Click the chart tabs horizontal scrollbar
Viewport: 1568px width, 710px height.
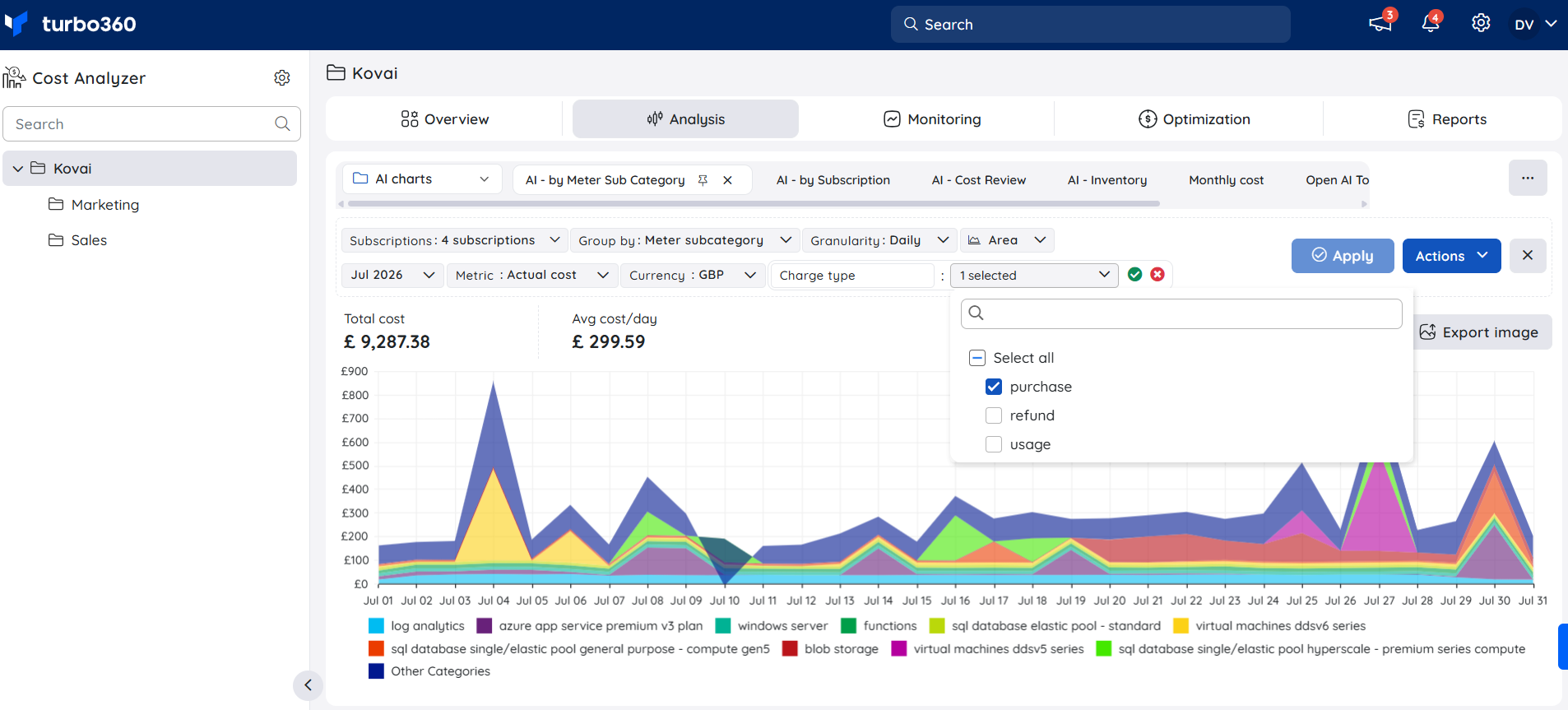click(x=753, y=204)
